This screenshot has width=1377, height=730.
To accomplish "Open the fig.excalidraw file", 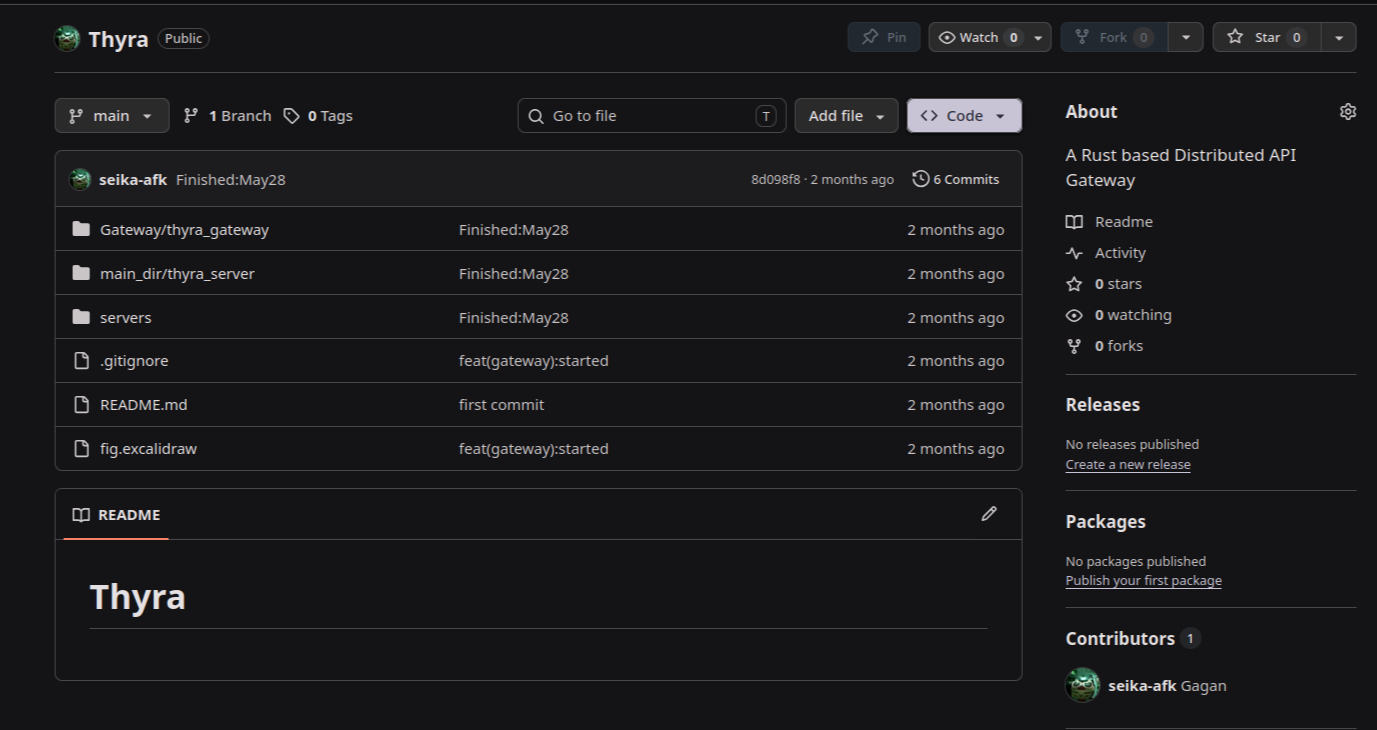I will [148, 449].
